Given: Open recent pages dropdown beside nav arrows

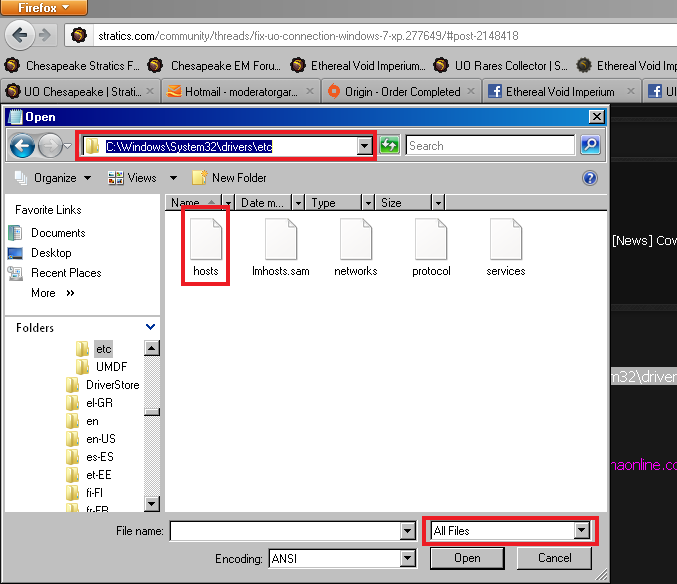Looking at the screenshot, I should click(x=68, y=146).
